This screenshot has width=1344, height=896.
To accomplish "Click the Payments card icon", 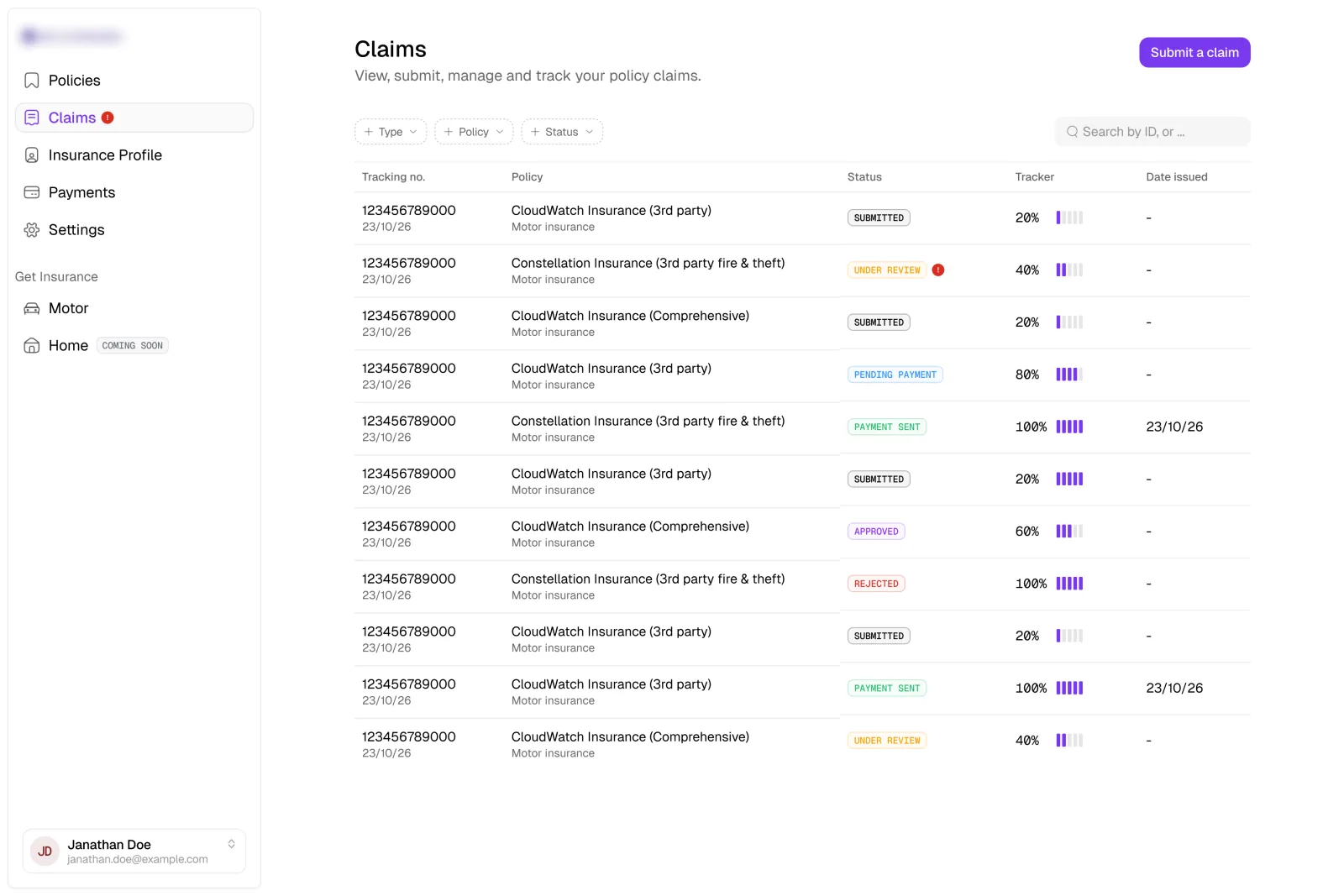I will pos(32,192).
